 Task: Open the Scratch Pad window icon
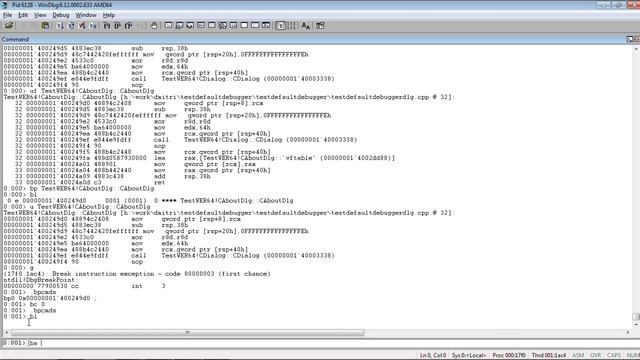[244, 26]
